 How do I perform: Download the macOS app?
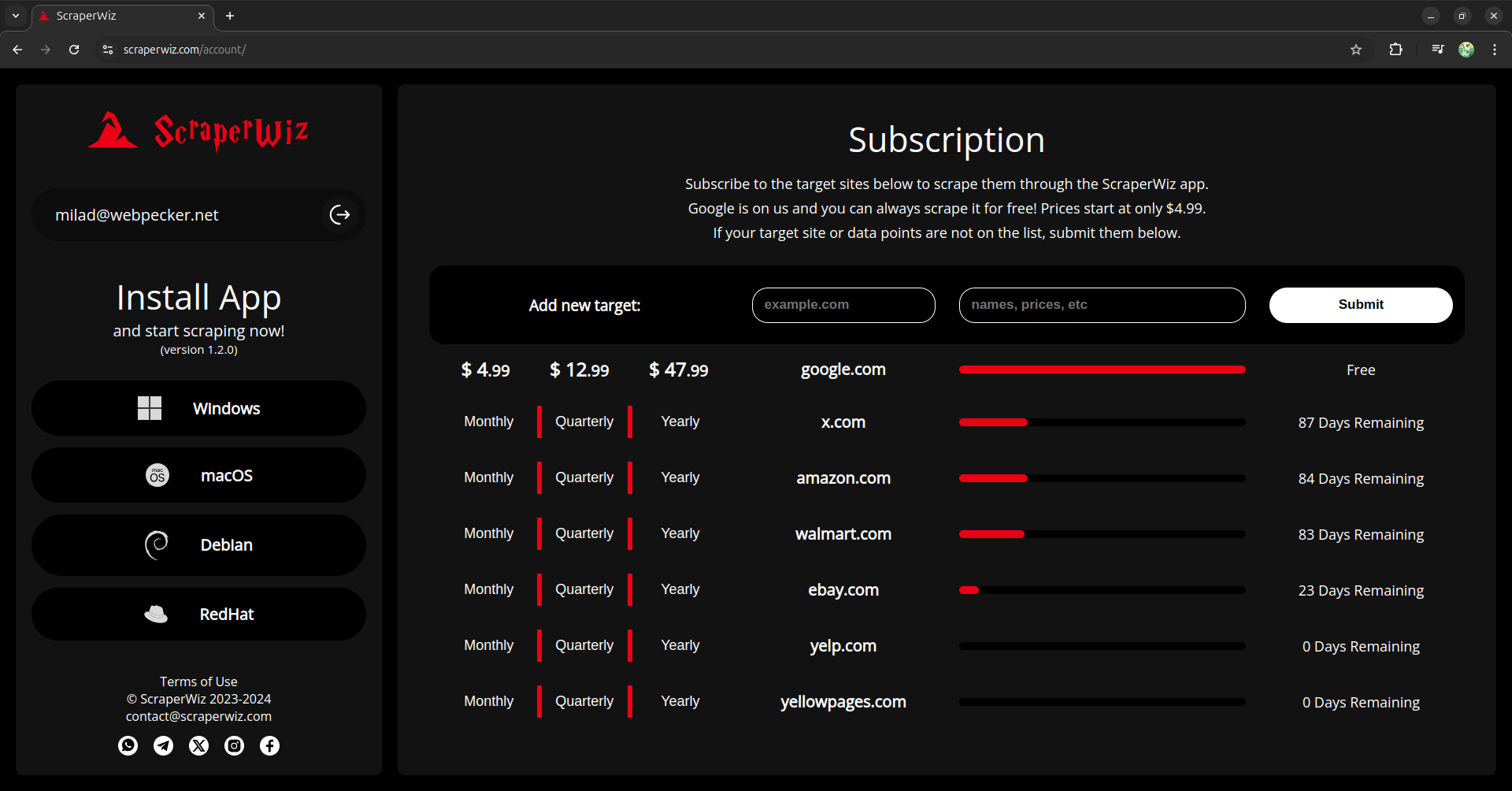pos(198,475)
